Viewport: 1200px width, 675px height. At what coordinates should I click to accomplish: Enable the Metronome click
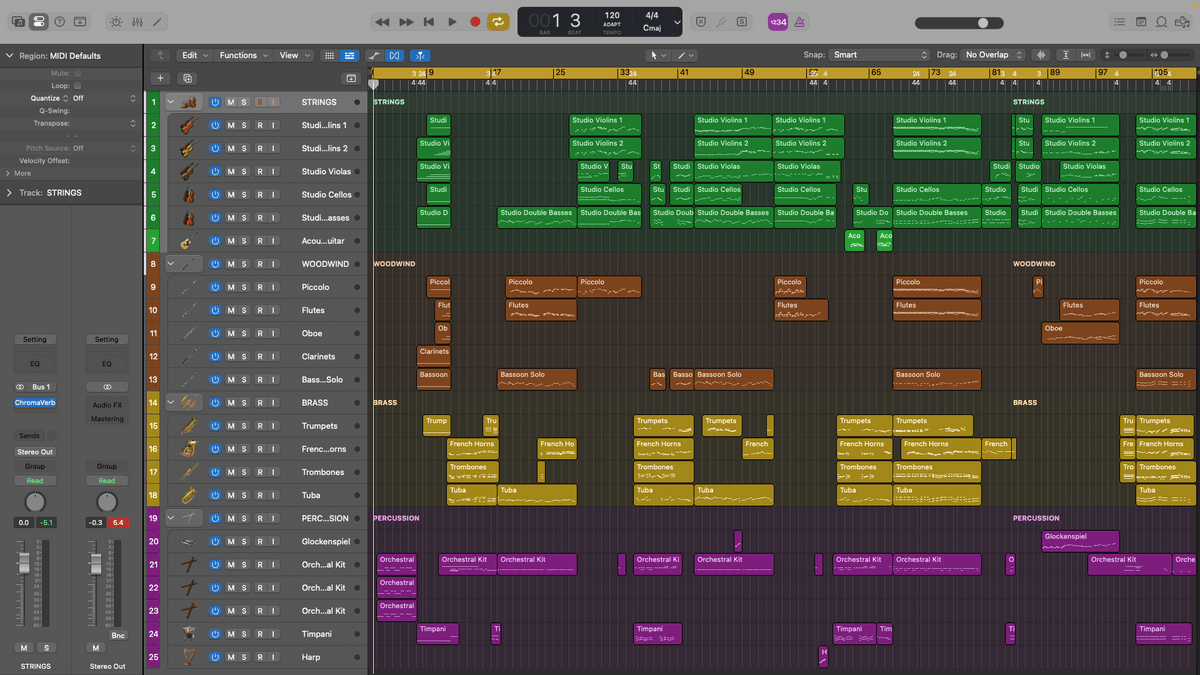(799, 21)
